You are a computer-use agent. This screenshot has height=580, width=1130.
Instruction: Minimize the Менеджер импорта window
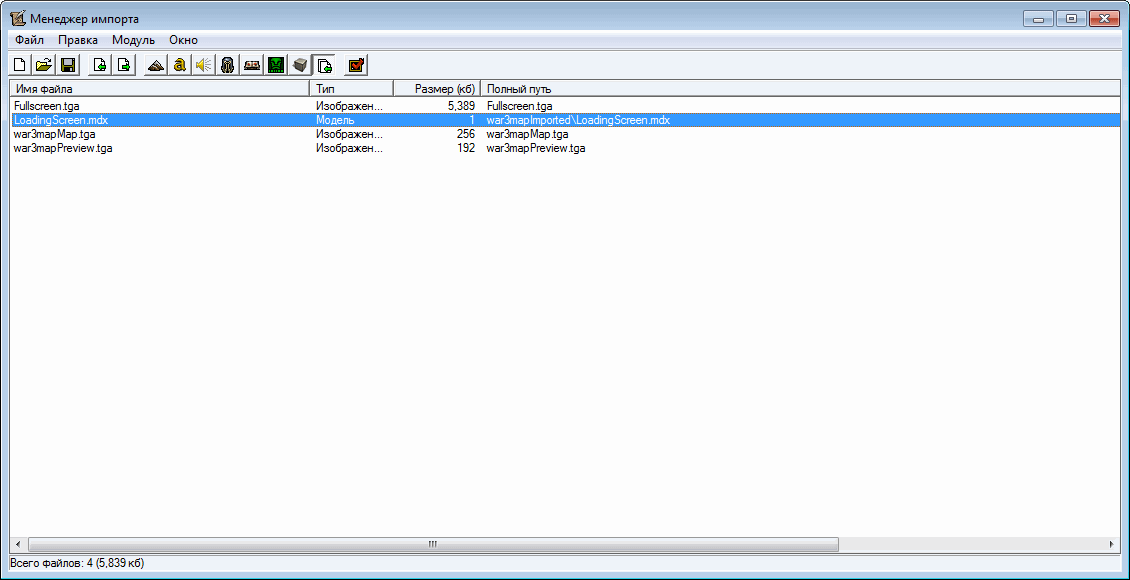1038,19
